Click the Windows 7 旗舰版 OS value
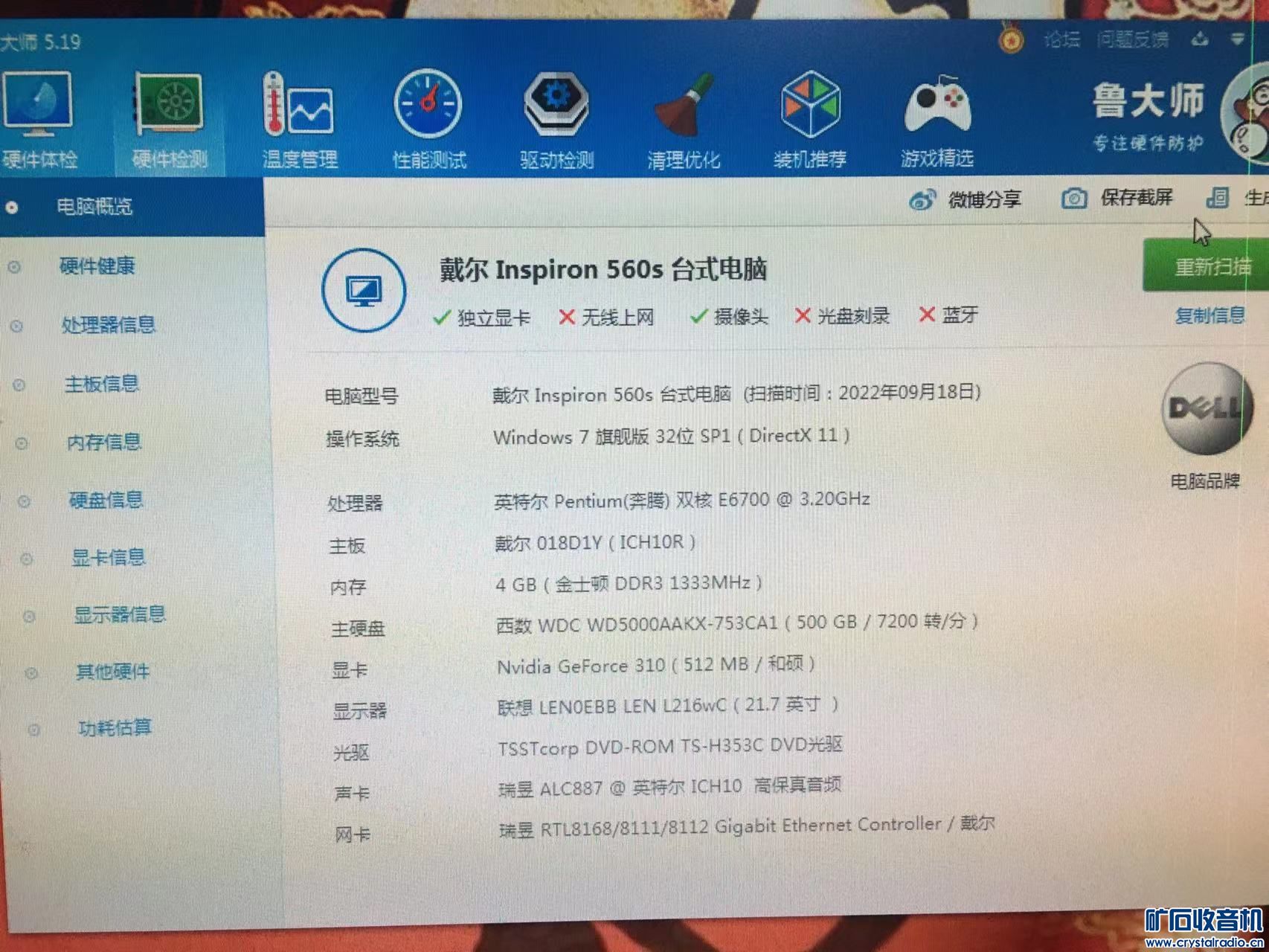1269x952 pixels. tap(672, 436)
